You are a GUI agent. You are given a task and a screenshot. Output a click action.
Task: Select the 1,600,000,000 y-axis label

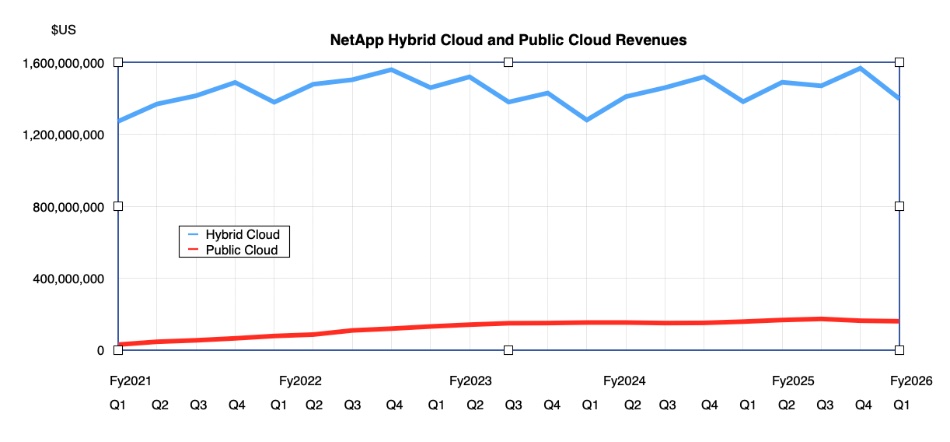tap(62, 63)
